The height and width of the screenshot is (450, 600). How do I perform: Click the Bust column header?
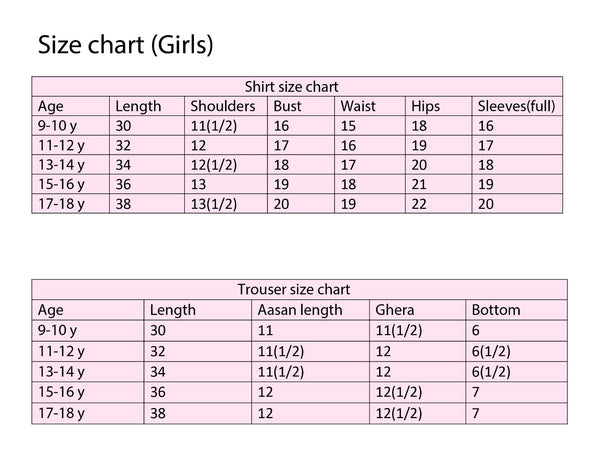[287, 106]
